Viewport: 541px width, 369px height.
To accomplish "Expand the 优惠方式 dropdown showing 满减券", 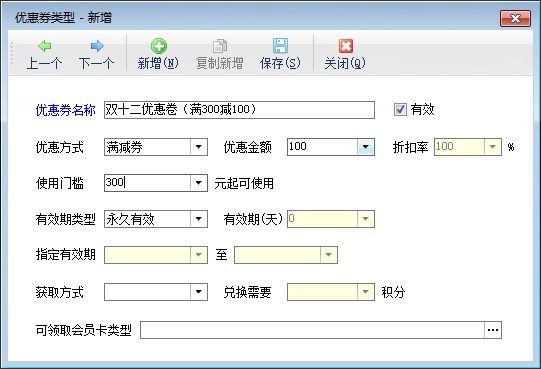I will pos(198,147).
